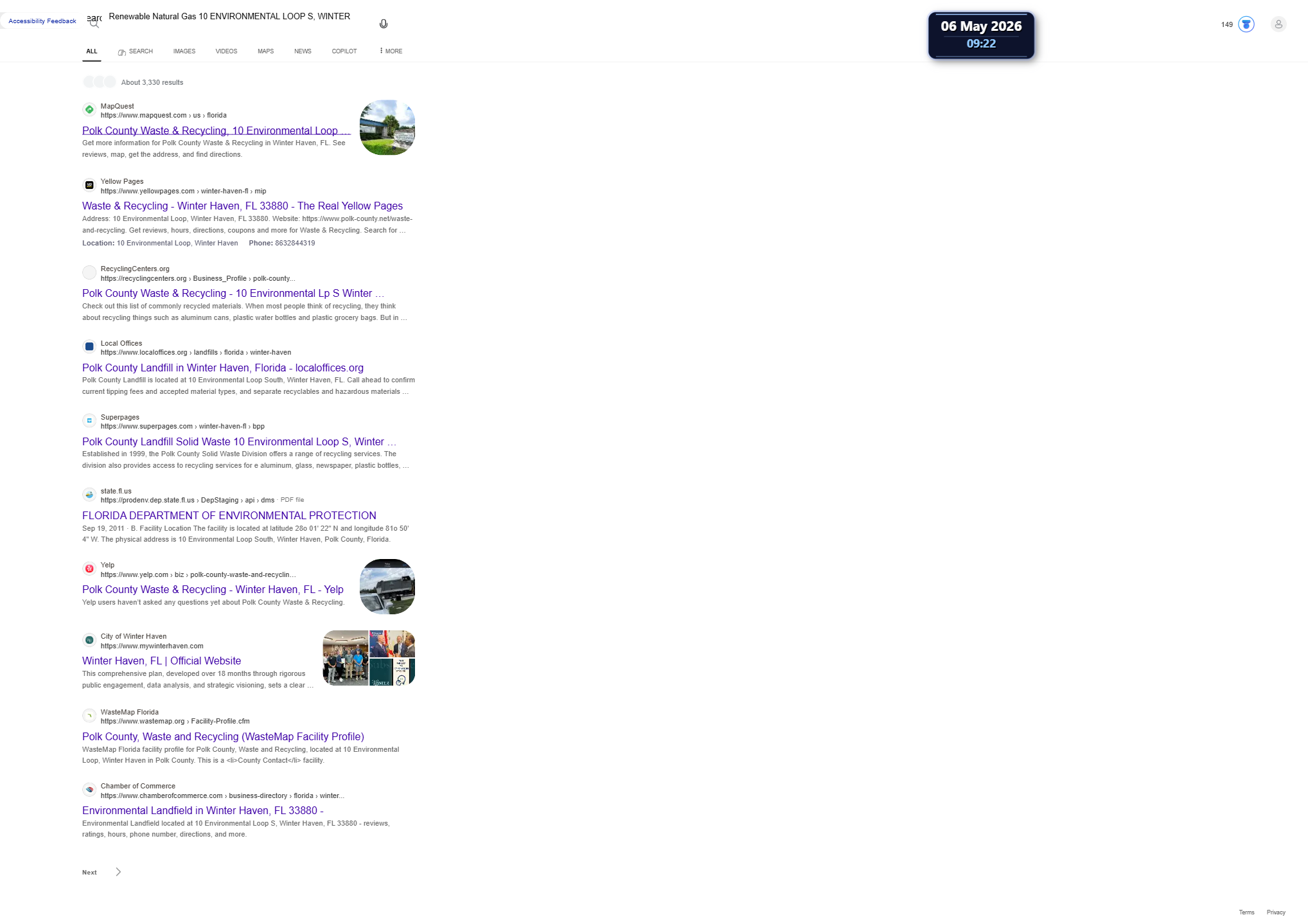Click the yelp.com URL breadcrumb
1308x924 pixels.
pos(199,574)
